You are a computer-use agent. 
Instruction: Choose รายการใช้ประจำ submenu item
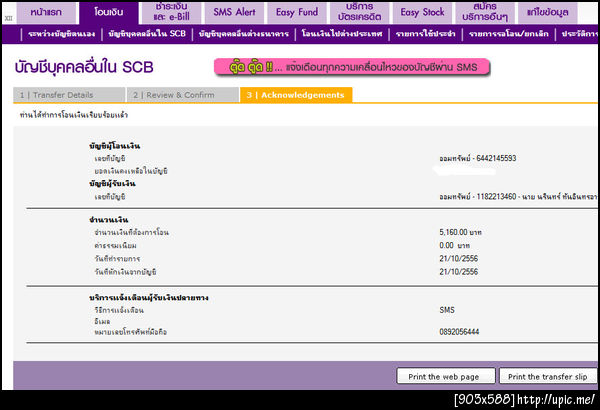(426, 34)
